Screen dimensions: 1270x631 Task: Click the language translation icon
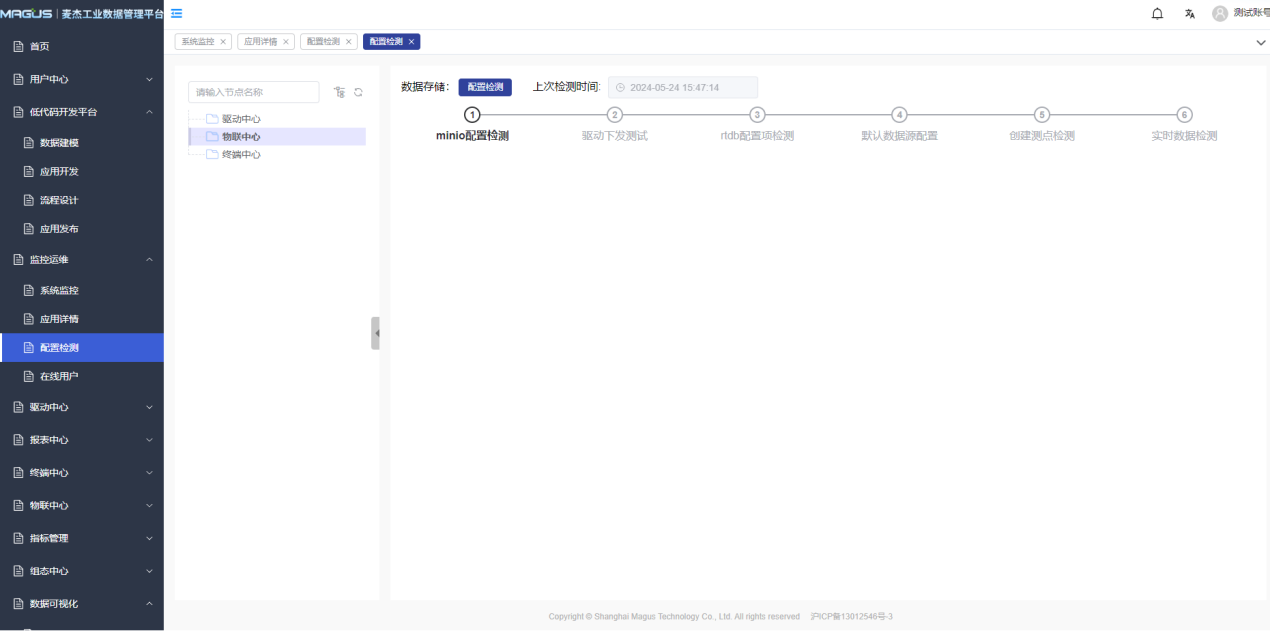click(x=1190, y=14)
